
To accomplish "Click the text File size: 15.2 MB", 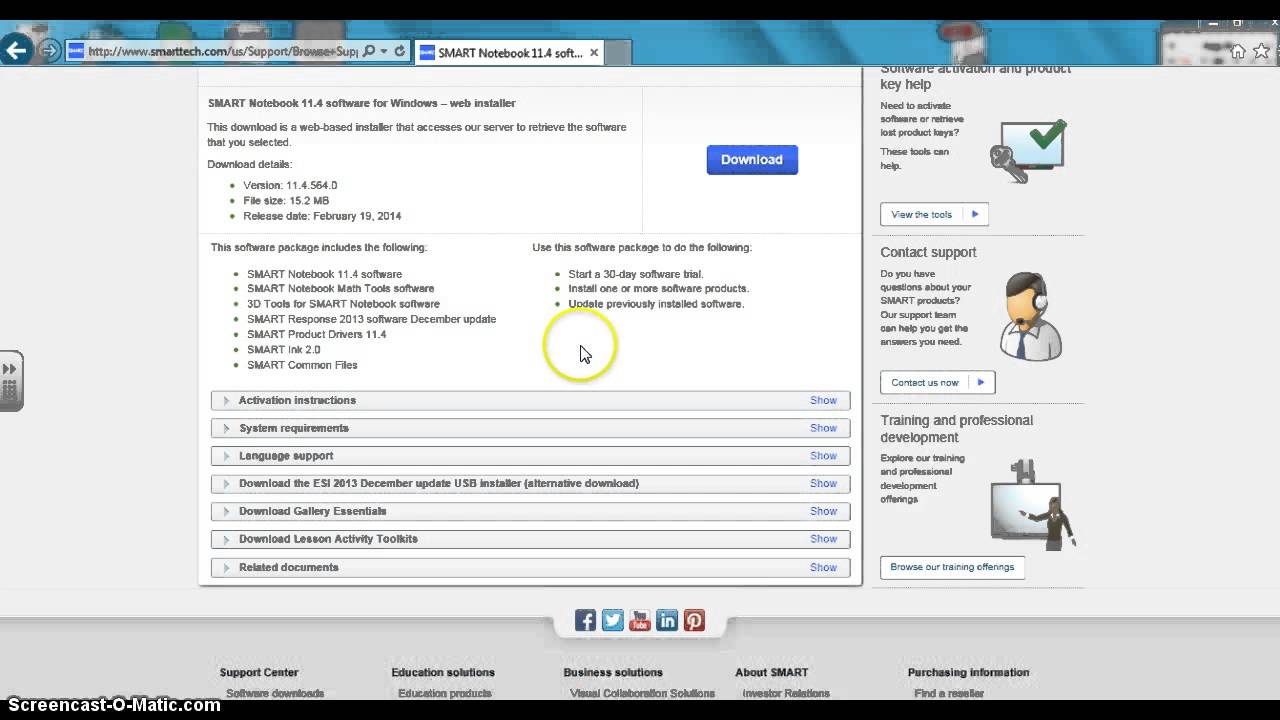I will pos(286,201).
